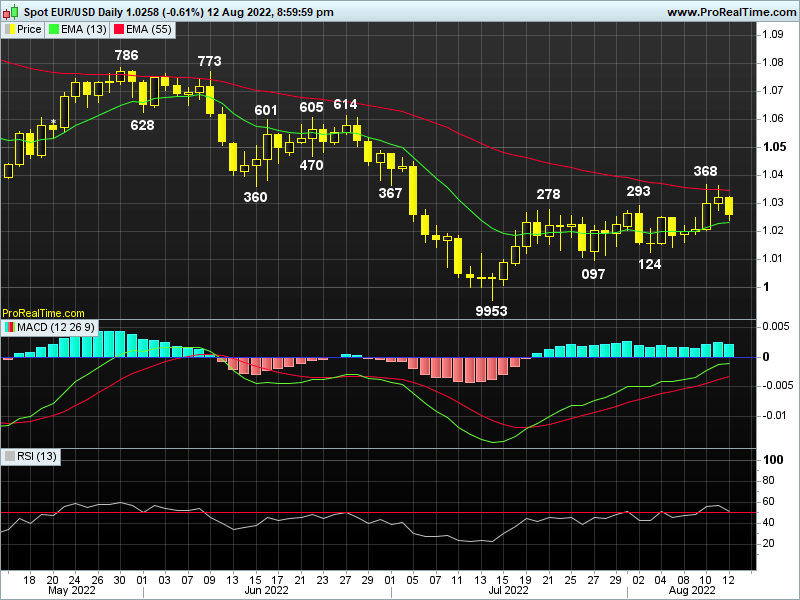Open the MACD (12 26 9) panel label

53,325
